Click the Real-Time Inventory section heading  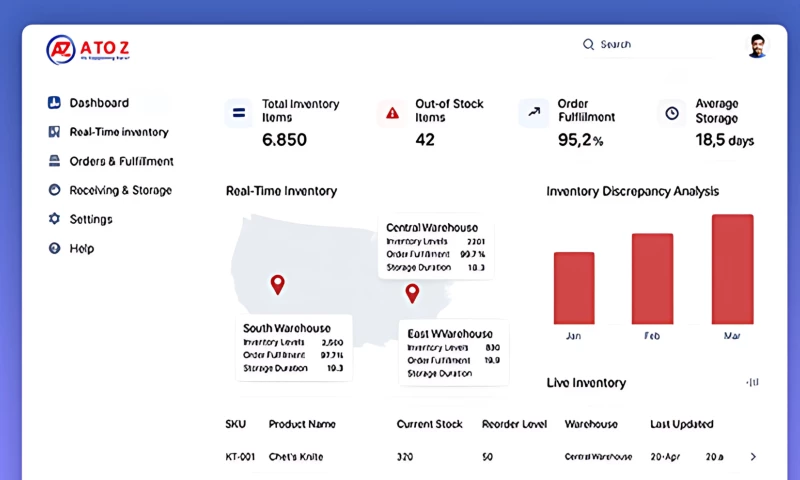[282, 191]
